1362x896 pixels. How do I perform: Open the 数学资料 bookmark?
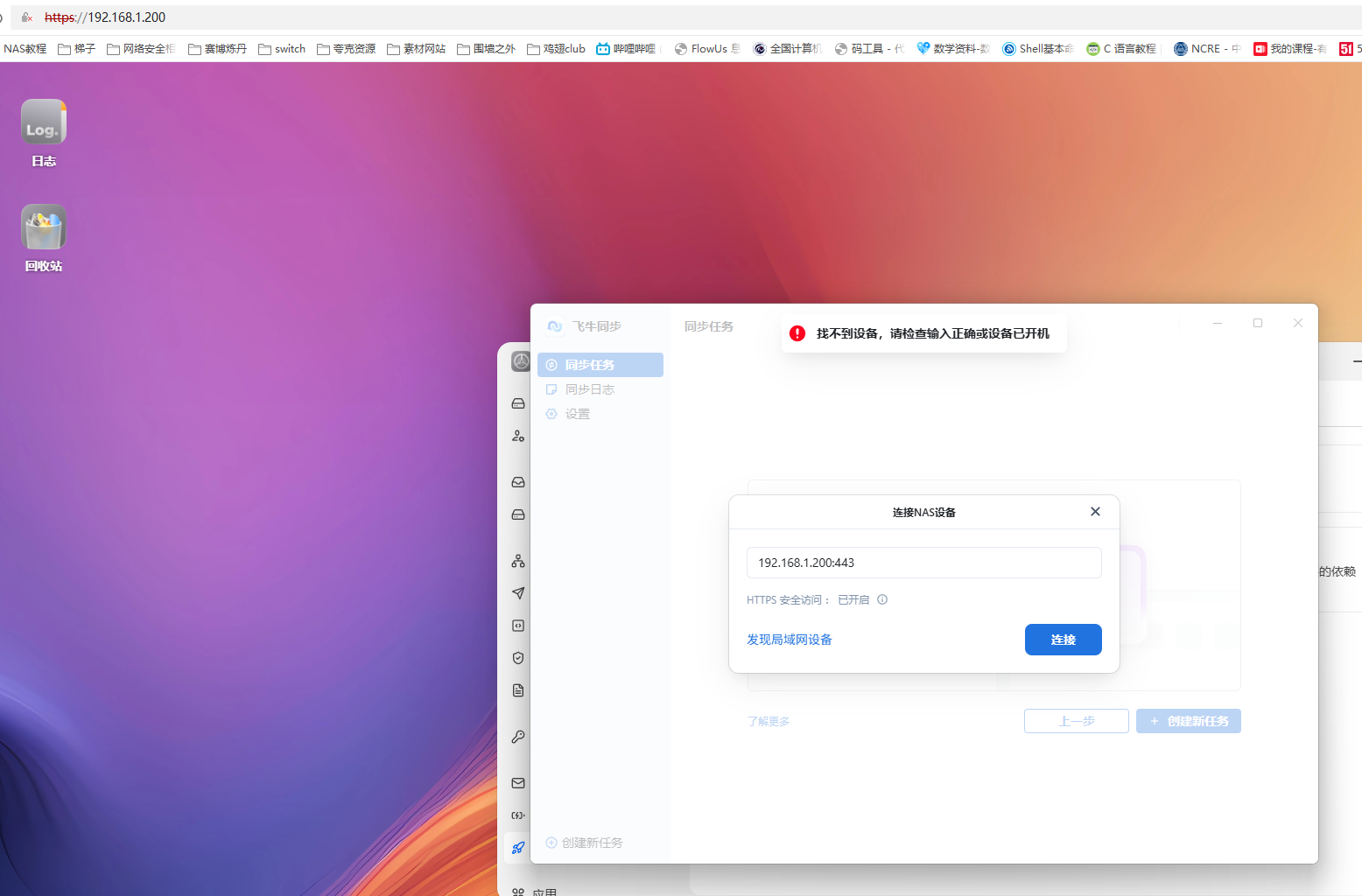953,49
